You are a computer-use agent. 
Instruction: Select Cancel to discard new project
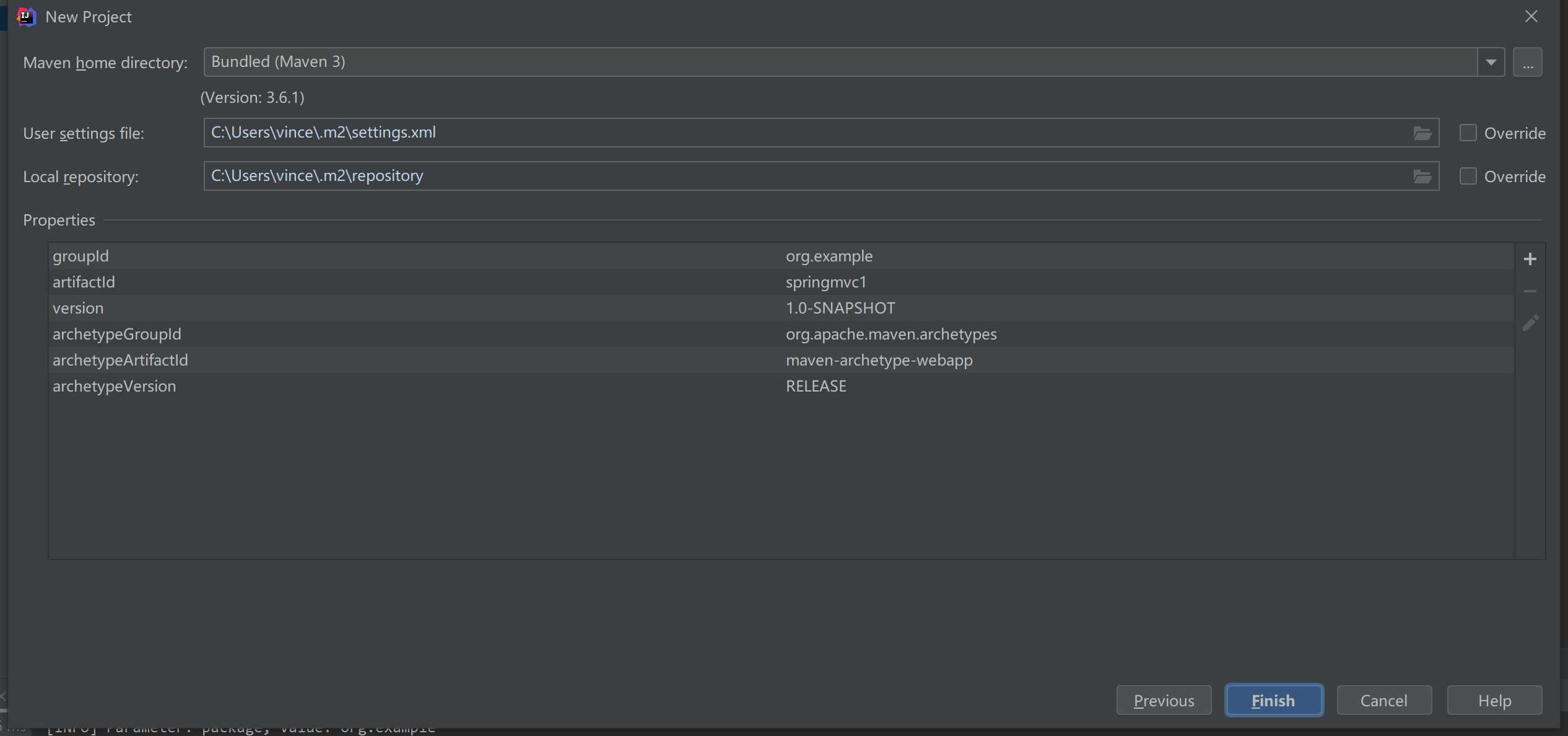1384,700
